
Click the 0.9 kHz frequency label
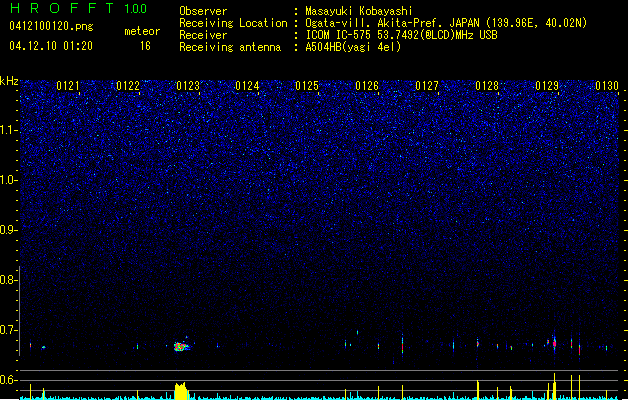pos(8,230)
